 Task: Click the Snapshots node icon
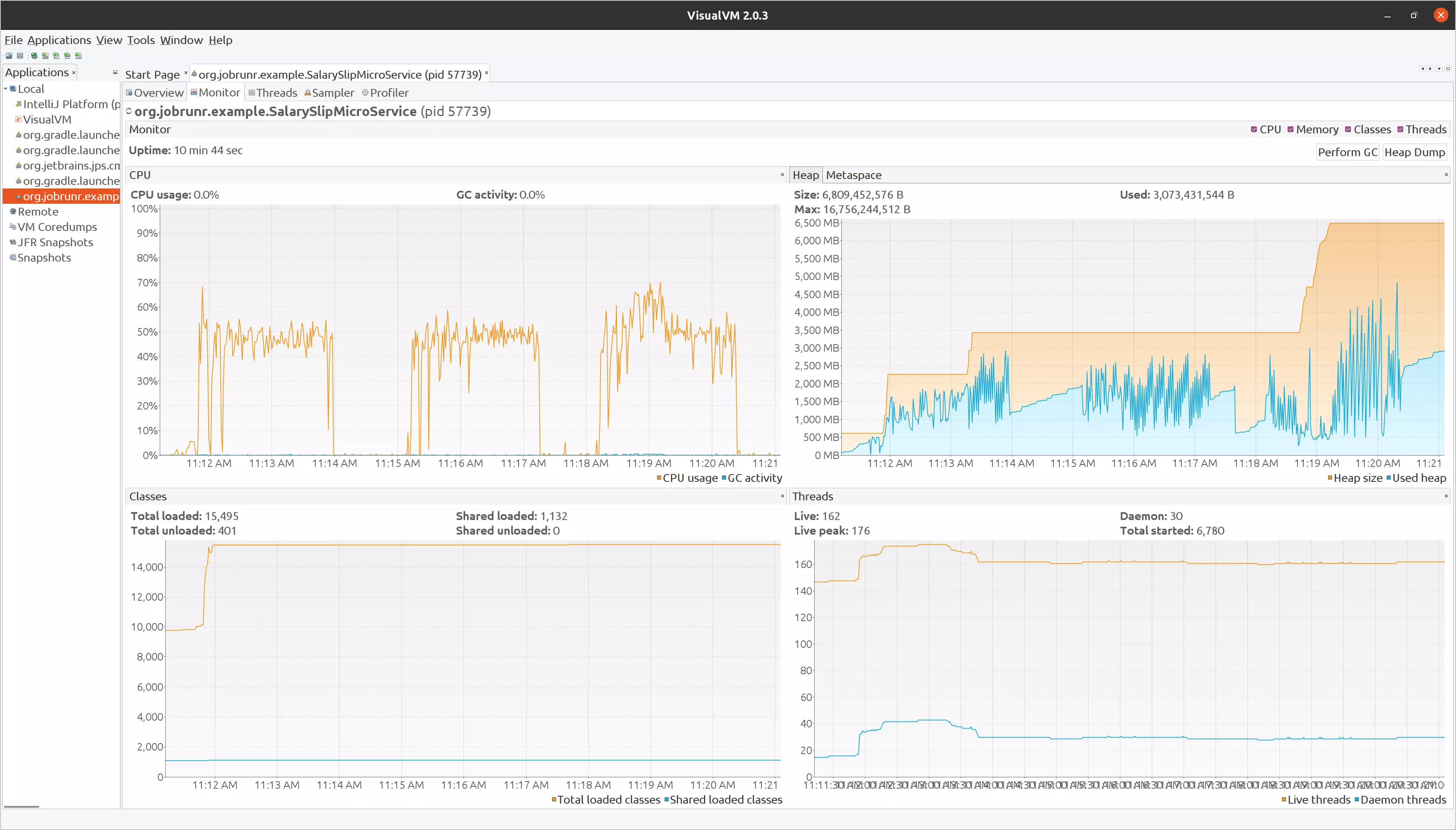(x=13, y=258)
